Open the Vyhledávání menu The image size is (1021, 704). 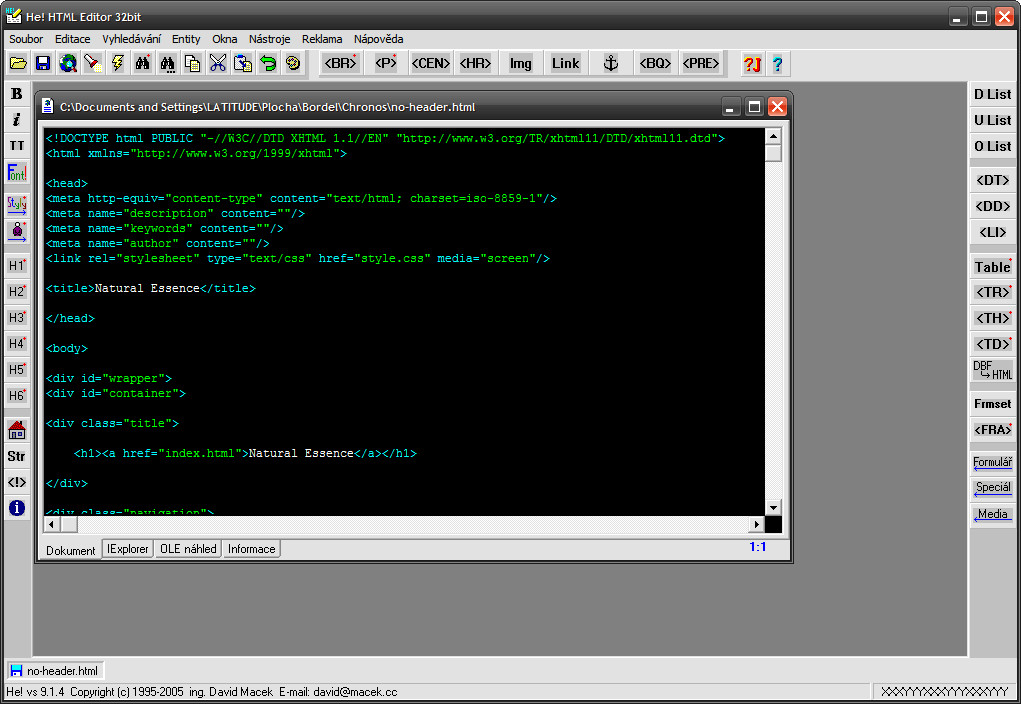click(131, 39)
